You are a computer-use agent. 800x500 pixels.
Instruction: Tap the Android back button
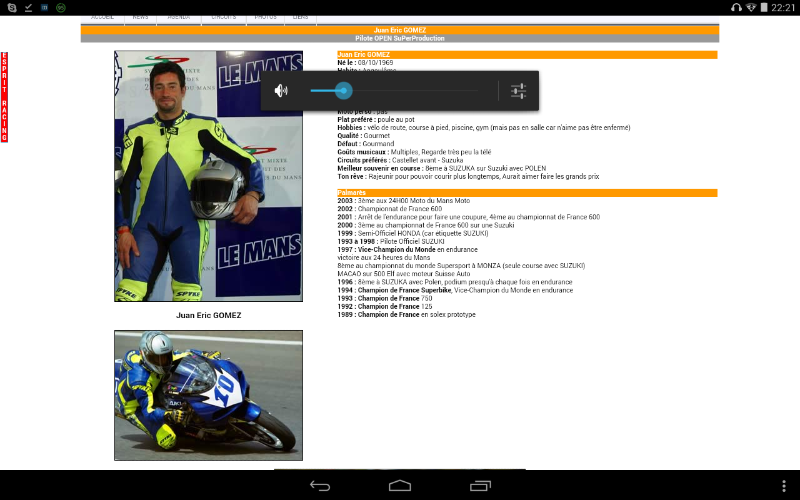pos(320,486)
